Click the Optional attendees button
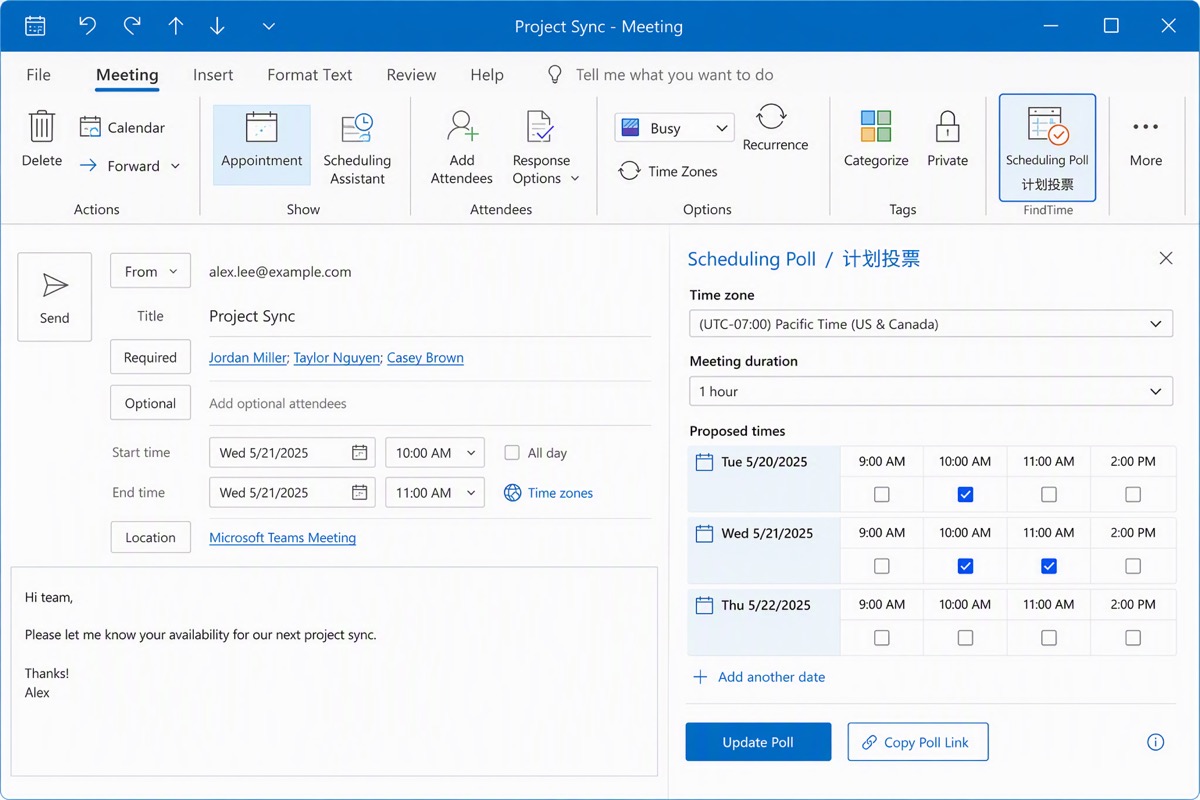This screenshot has width=1200, height=800. tap(150, 403)
